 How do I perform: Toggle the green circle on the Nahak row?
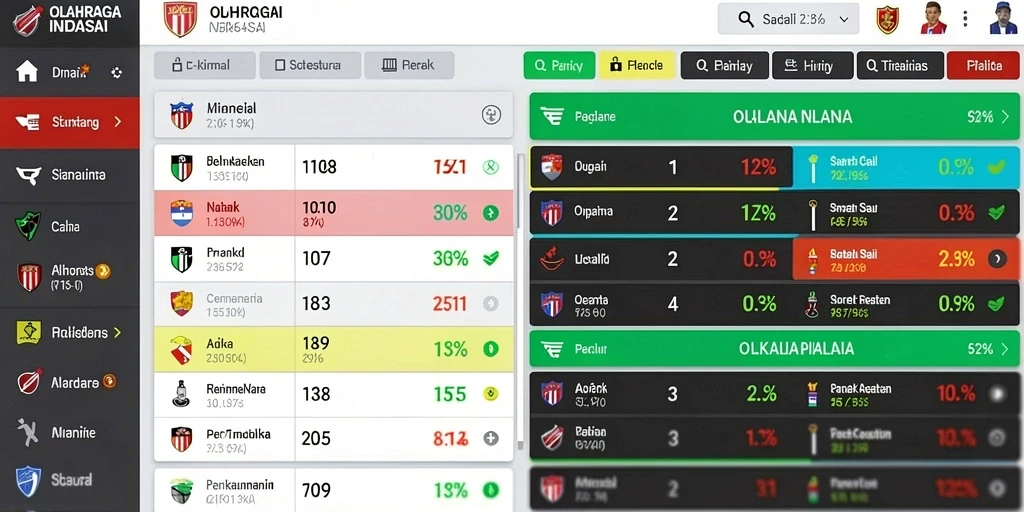[490, 212]
